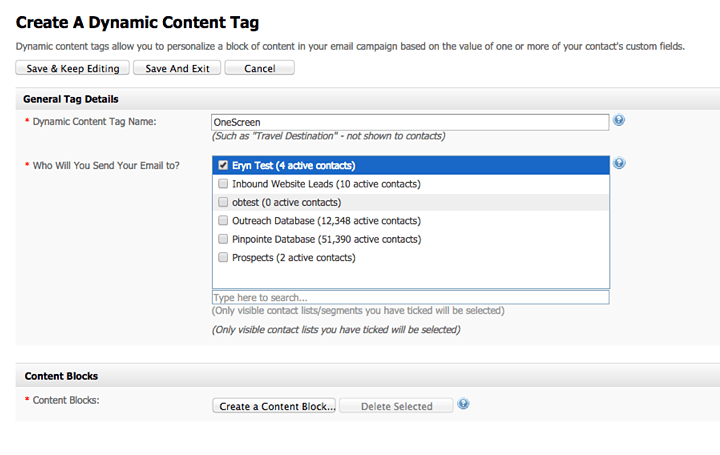Tick the Inbound Website Leads checkbox
This screenshot has width=720, height=455.
(223, 184)
